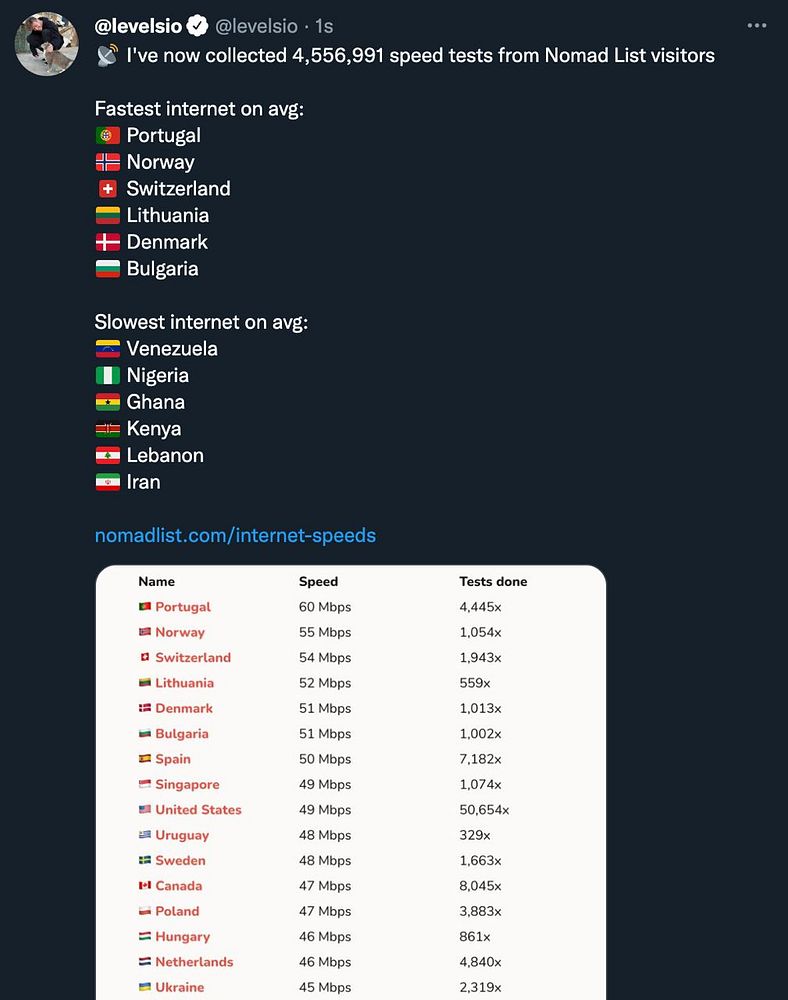Open United States country link
The width and height of the screenshot is (788, 1000).
[x=198, y=810]
